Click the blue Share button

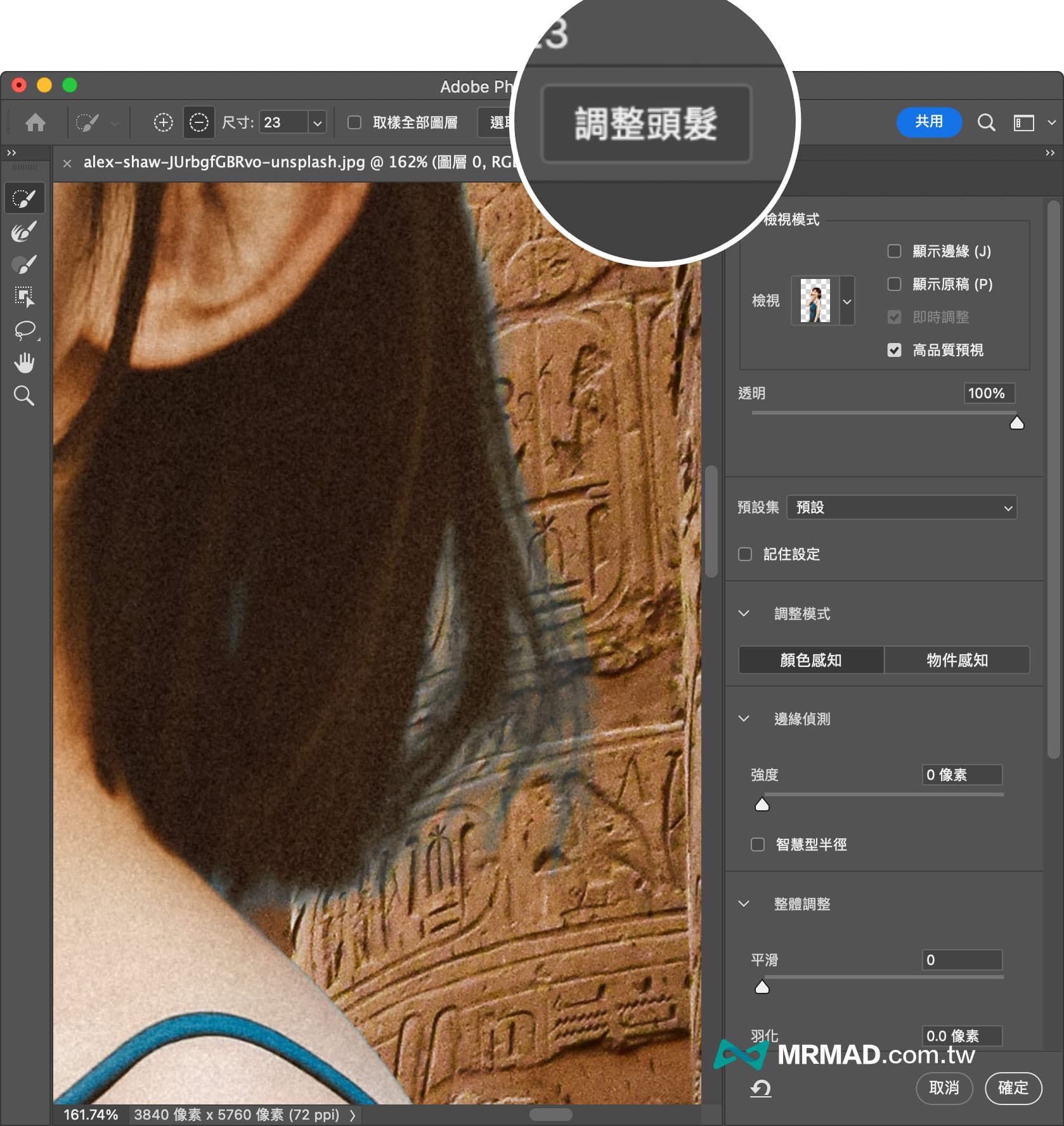point(929,122)
